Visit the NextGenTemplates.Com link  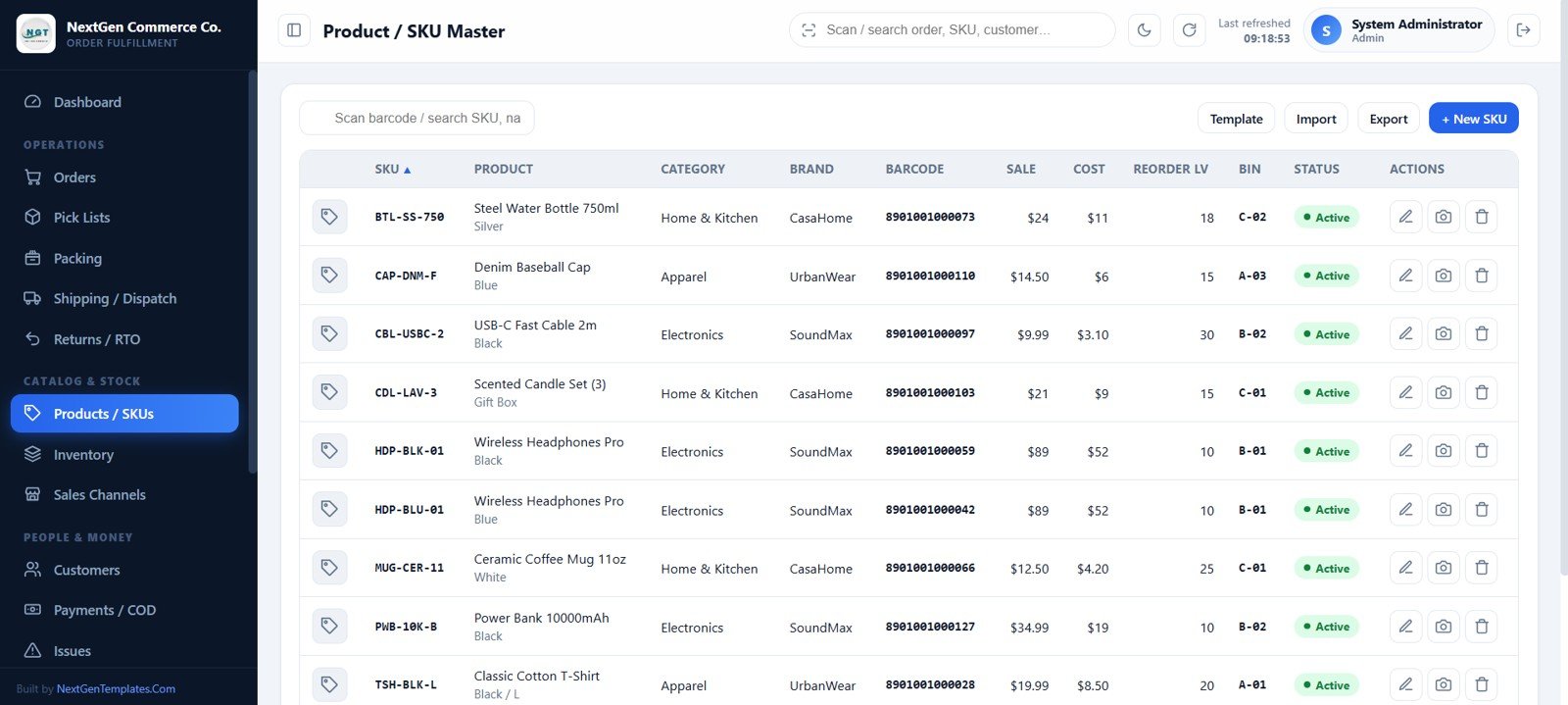(x=116, y=689)
